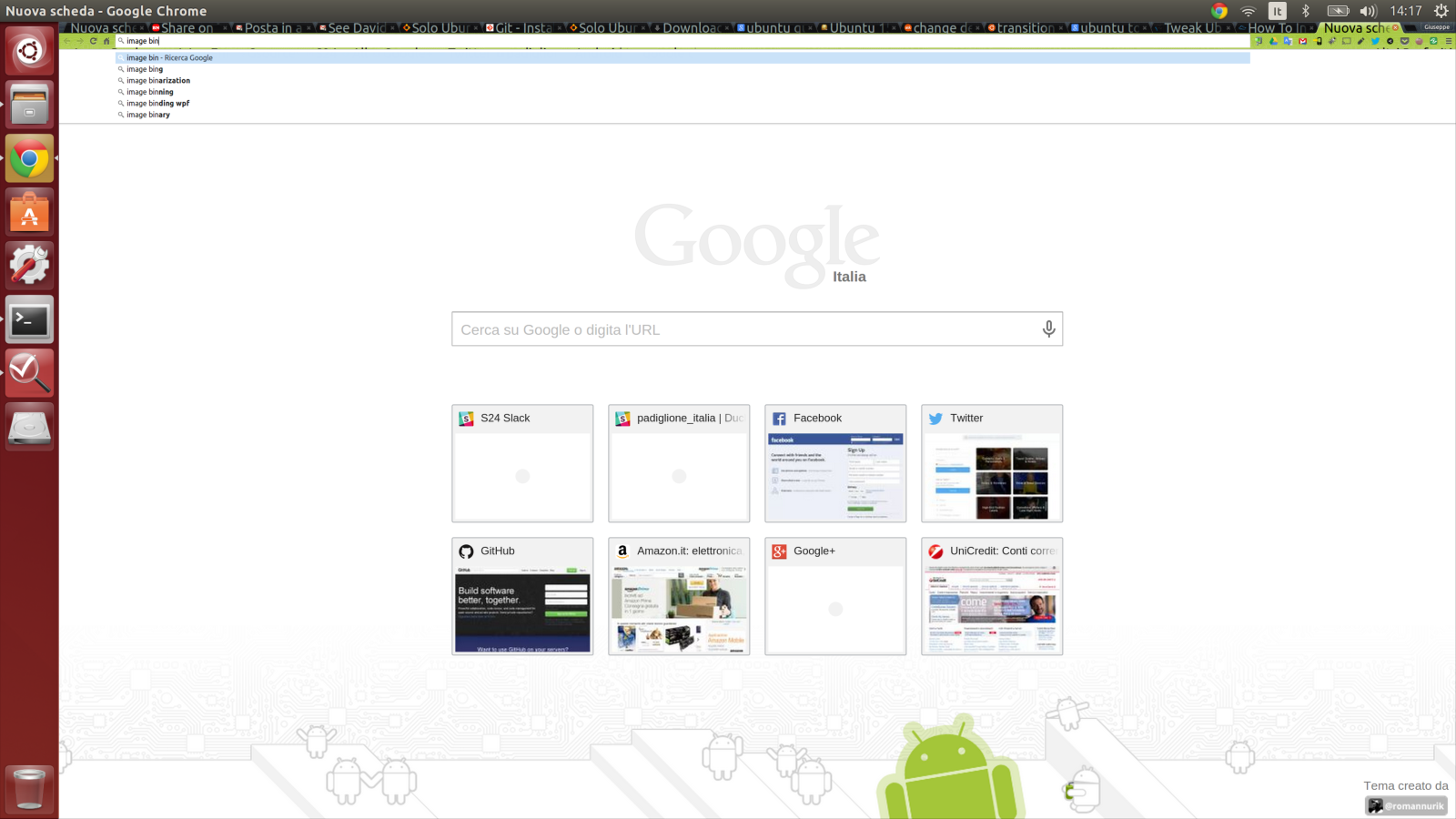This screenshot has height=819, width=1456.
Task: Click the 14:17 clock in top panel
Action: tap(1406, 11)
